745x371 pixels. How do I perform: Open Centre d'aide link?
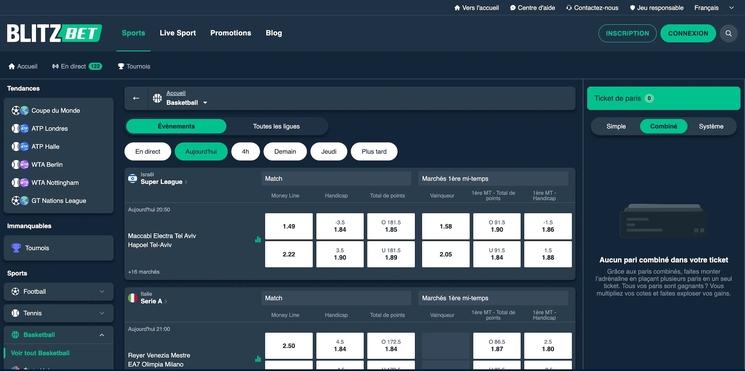[532, 8]
